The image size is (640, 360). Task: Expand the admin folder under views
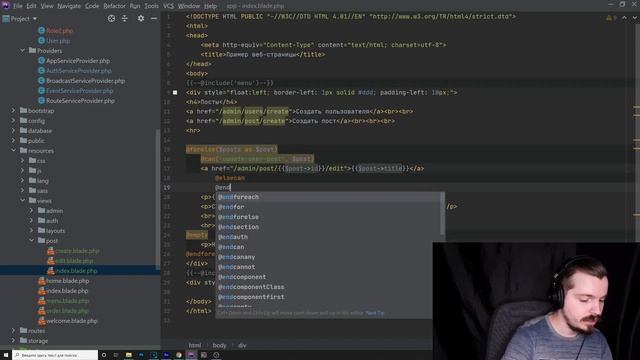pos(31,211)
